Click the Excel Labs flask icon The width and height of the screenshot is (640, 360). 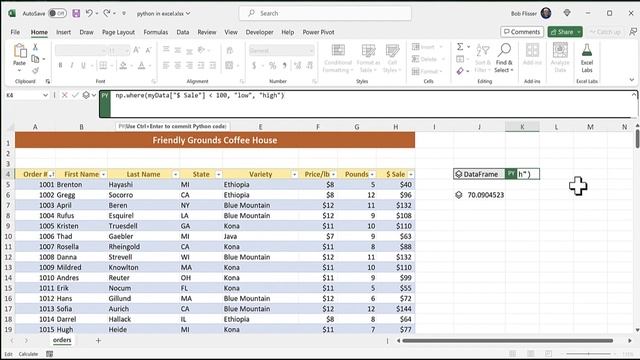pyautogui.click(x=587, y=51)
